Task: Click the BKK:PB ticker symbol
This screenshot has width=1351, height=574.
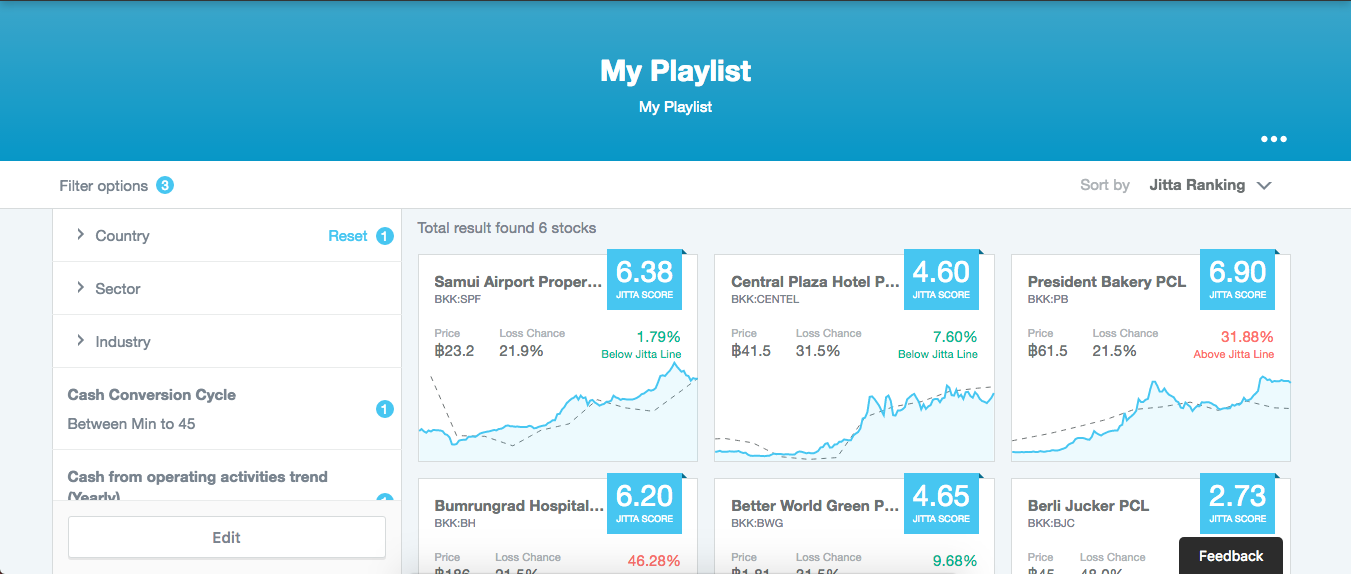Action: pyautogui.click(x=1048, y=299)
